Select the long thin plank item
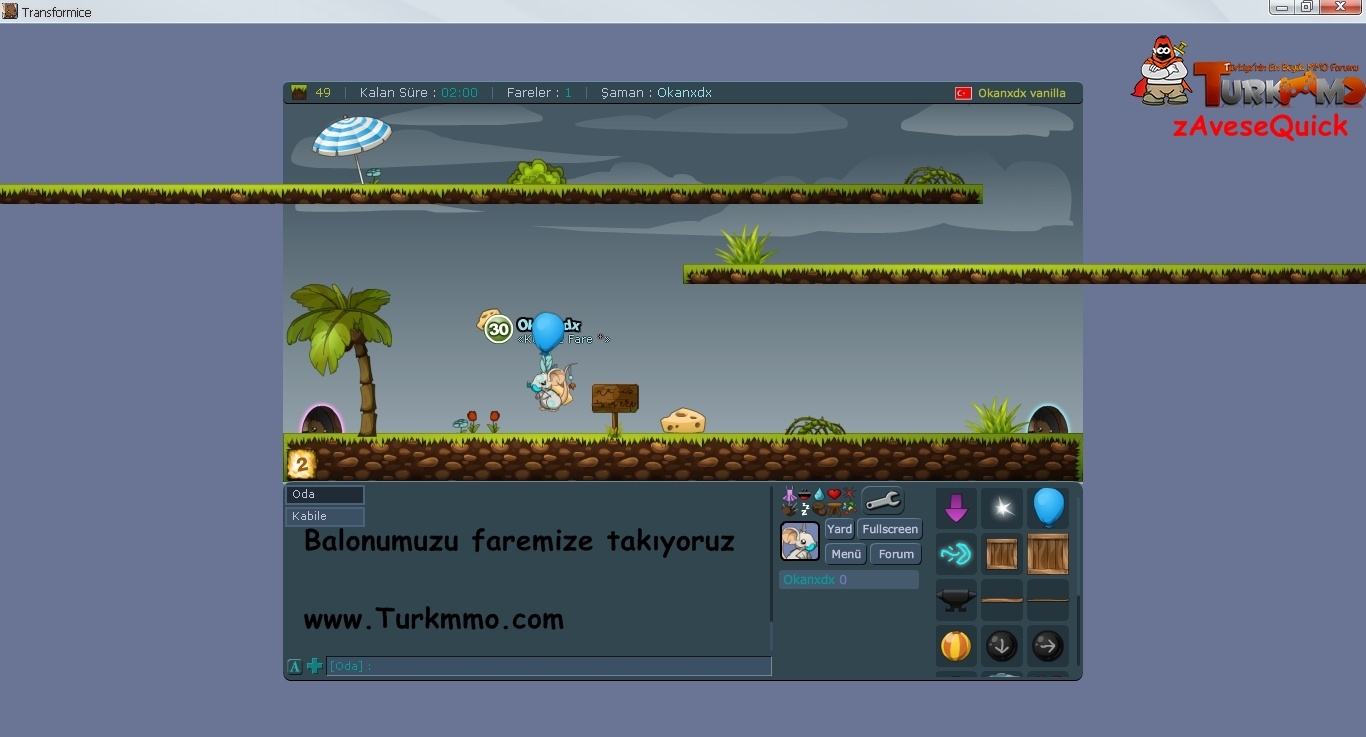This screenshot has height=737, width=1366. click(x=1048, y=600)
